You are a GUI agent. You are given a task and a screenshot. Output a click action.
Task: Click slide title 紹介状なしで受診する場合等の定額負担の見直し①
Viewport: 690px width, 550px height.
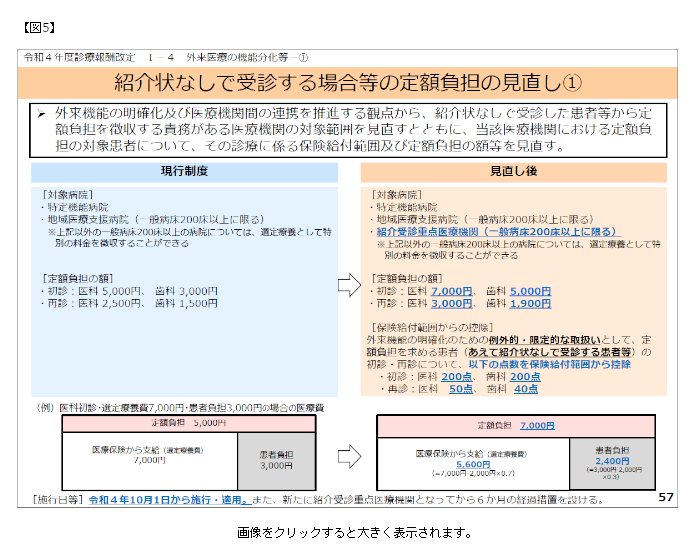(x=348, y=83)
